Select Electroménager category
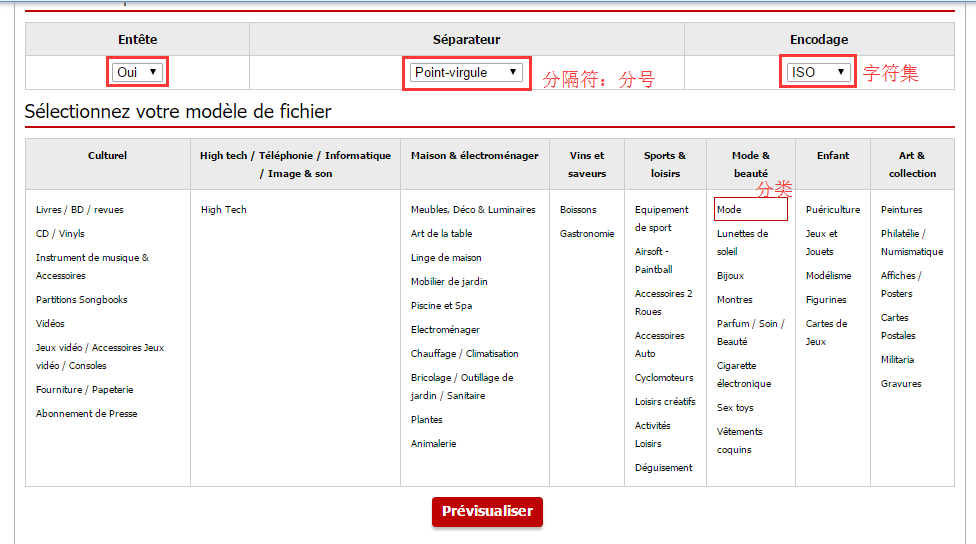Viewport: 976px width, 544px height. pos(445,330)
